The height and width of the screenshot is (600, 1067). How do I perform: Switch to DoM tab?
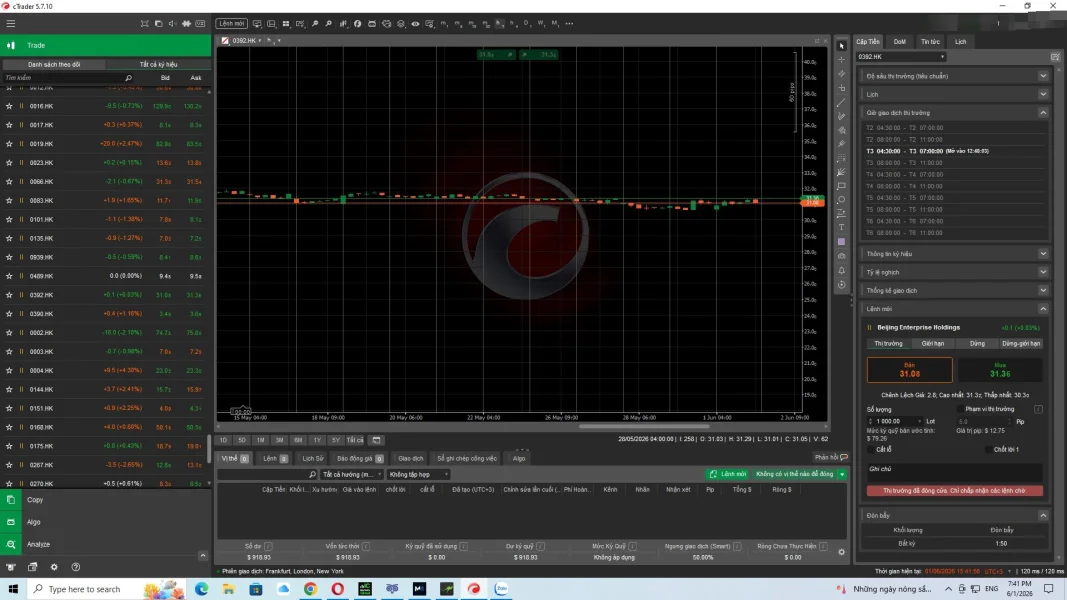coord(900,41)
